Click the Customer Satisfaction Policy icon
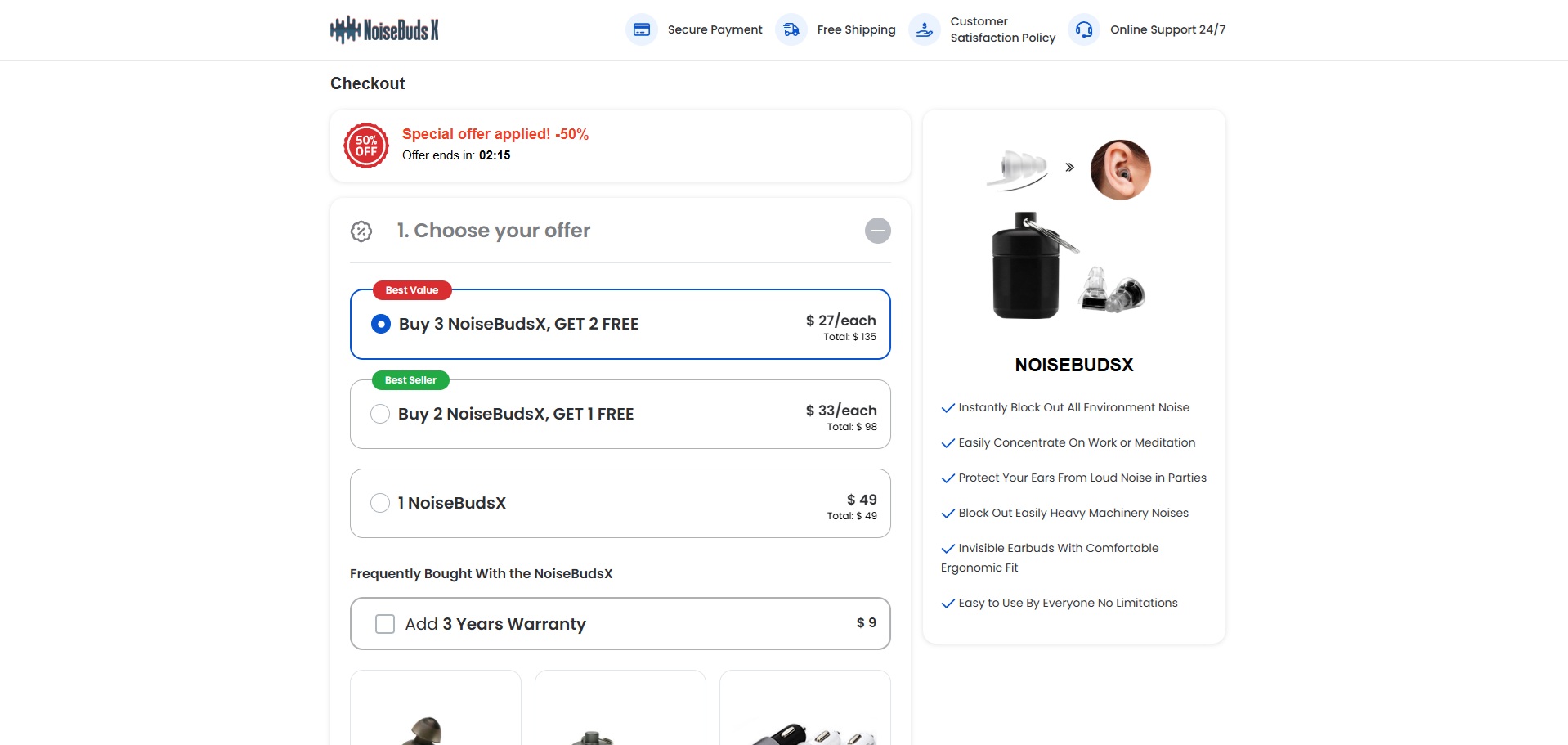 pyautogui.click(x=925, y=30)
